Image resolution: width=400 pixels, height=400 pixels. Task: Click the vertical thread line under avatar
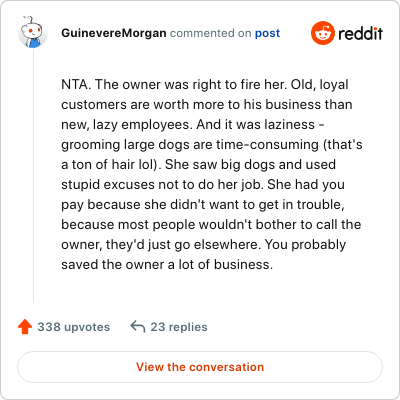click(x=33, y=176)
